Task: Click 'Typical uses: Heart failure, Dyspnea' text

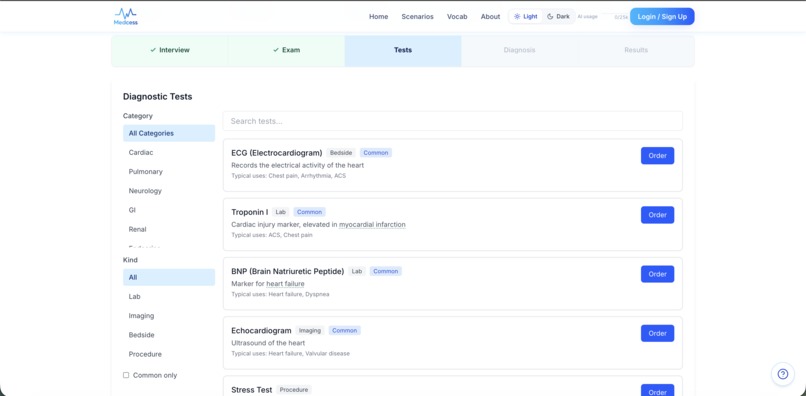Action: pyautogui.click(x=280, y=295)
